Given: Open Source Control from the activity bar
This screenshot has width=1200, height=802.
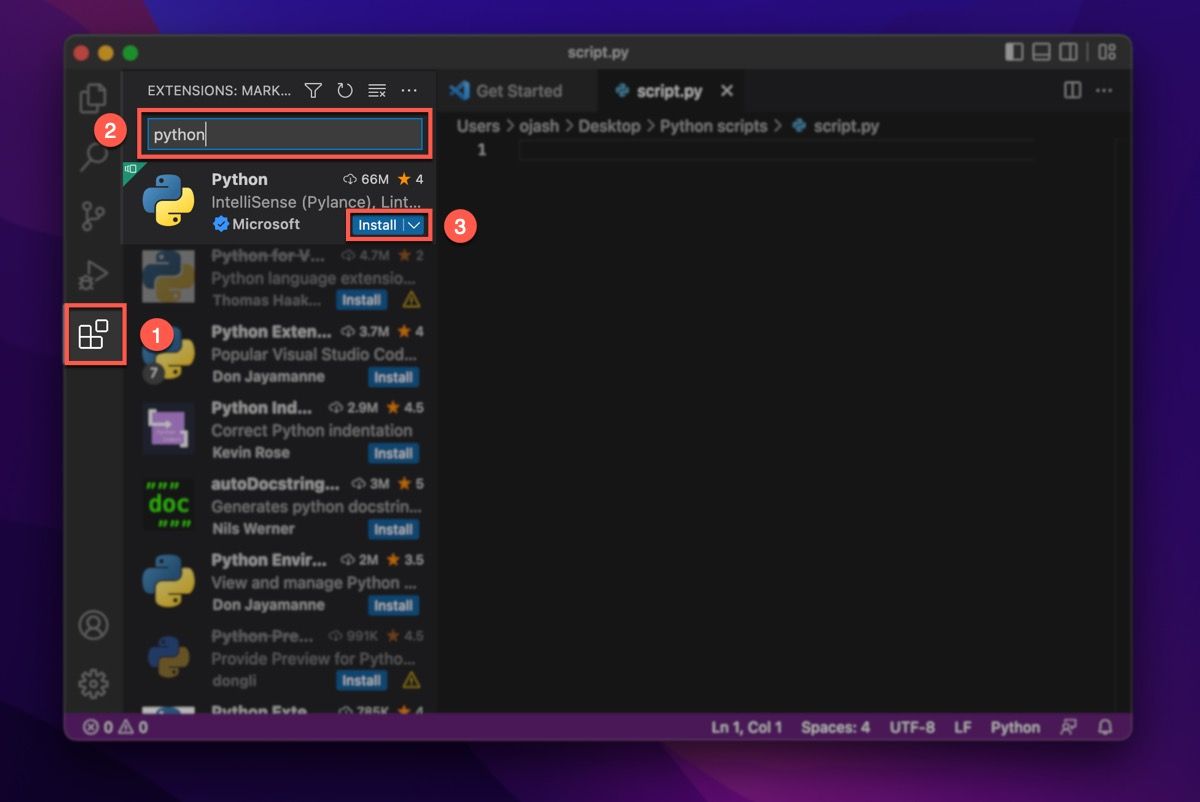Looking at the screenshot, I should (x=94, y=215).
